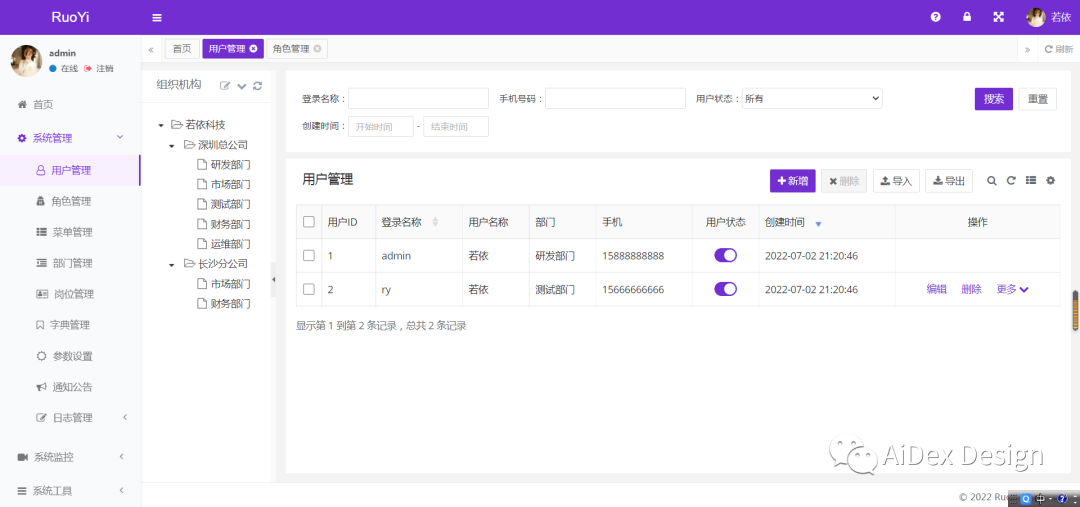Image resolution: width=1080 pixels, height=507 pixels.
Task: Open the table columns gear icon
Action: point(1050,180)
